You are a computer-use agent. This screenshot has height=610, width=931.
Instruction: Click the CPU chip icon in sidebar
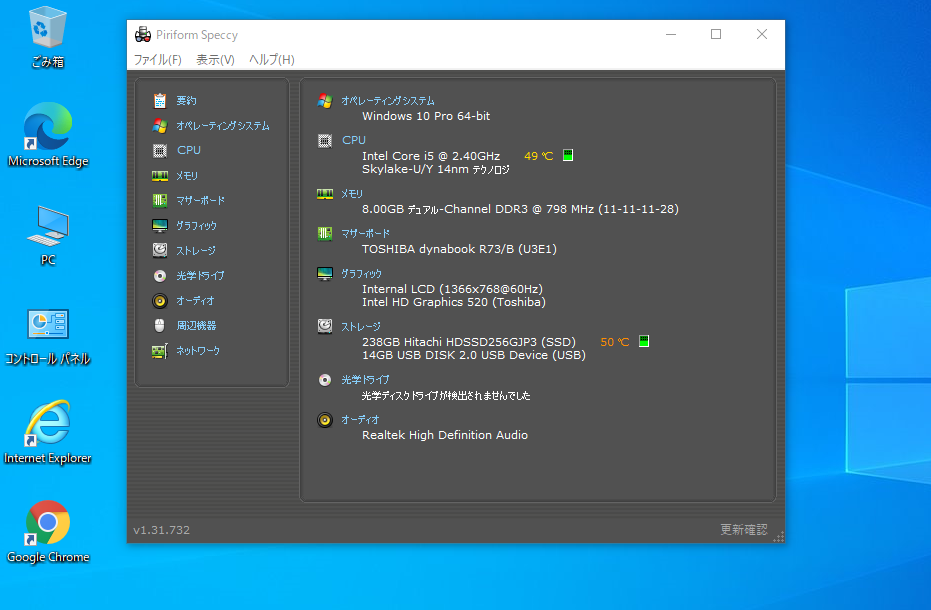[x=160, y=151]
